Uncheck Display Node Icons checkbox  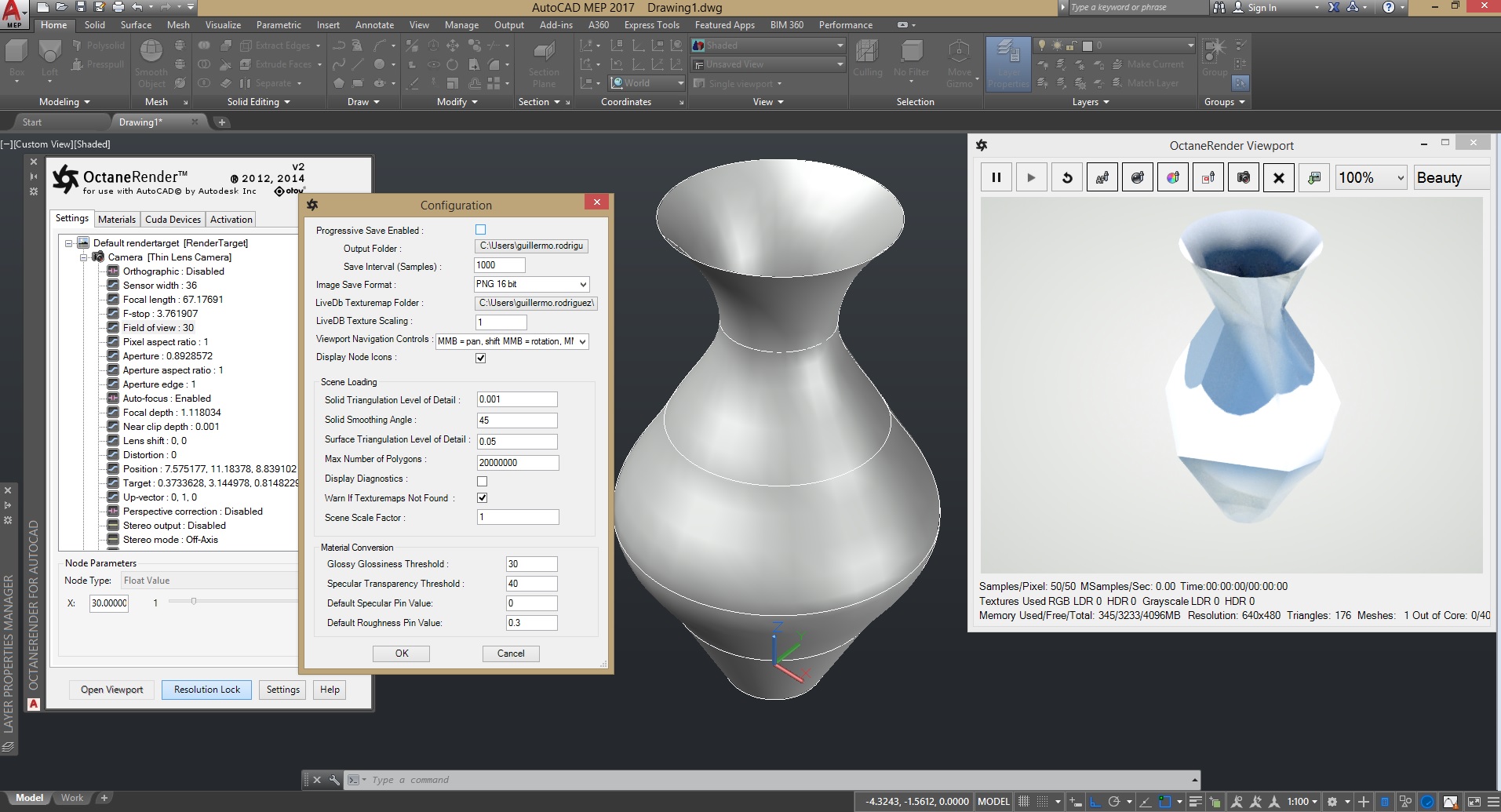[x=480, y=358]
